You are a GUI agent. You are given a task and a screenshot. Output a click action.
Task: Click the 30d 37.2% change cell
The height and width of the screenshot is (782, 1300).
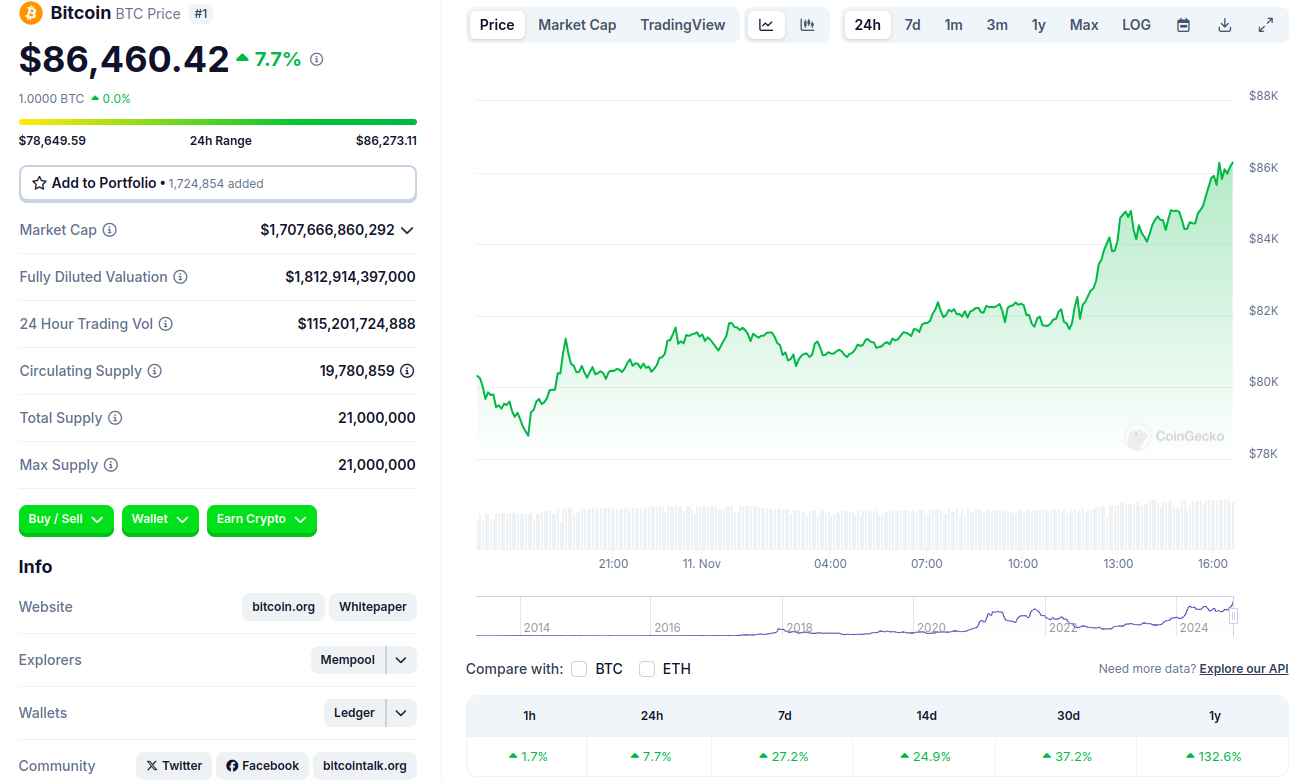tap(1067, 757)
